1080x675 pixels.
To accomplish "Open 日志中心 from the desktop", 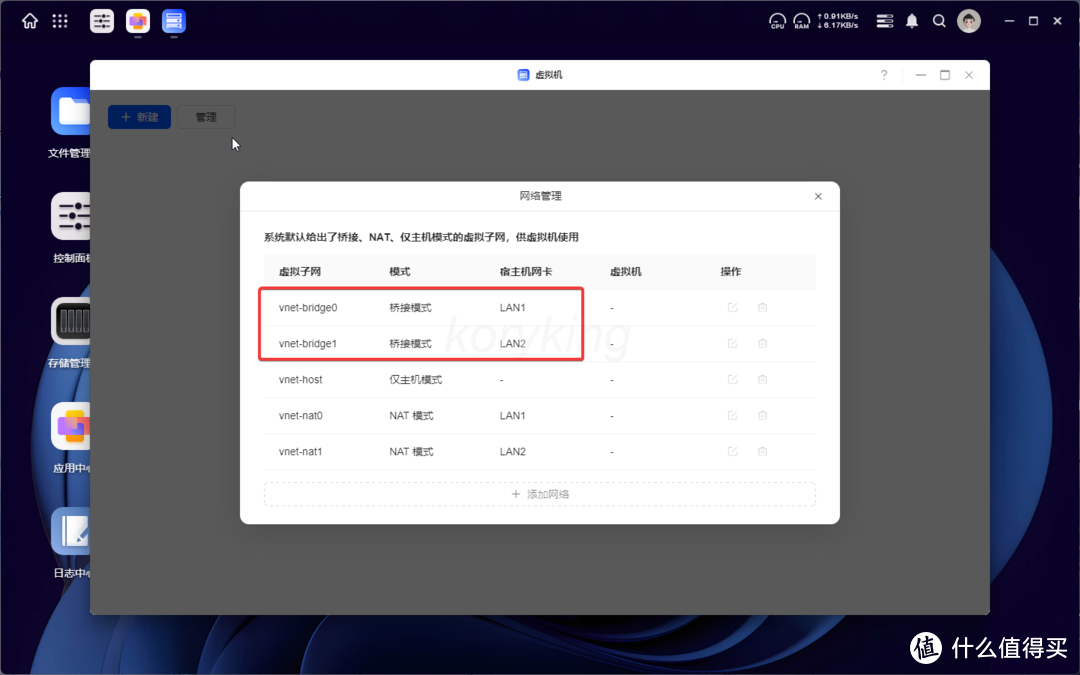I will click(70, 531).
